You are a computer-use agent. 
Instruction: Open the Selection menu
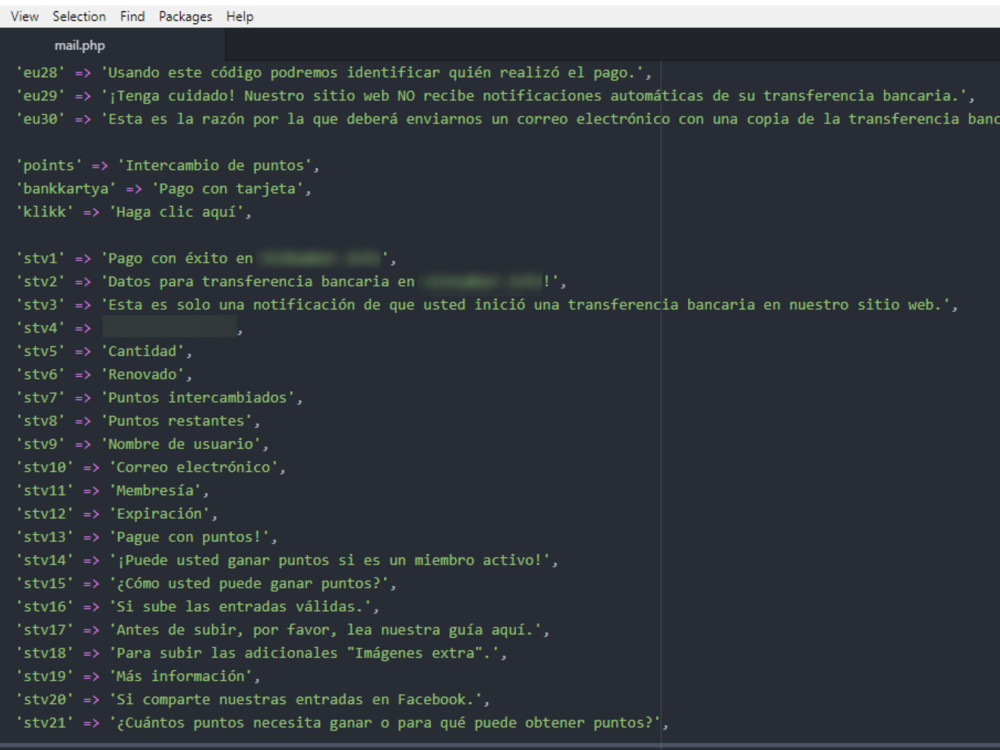click(79, 17)
